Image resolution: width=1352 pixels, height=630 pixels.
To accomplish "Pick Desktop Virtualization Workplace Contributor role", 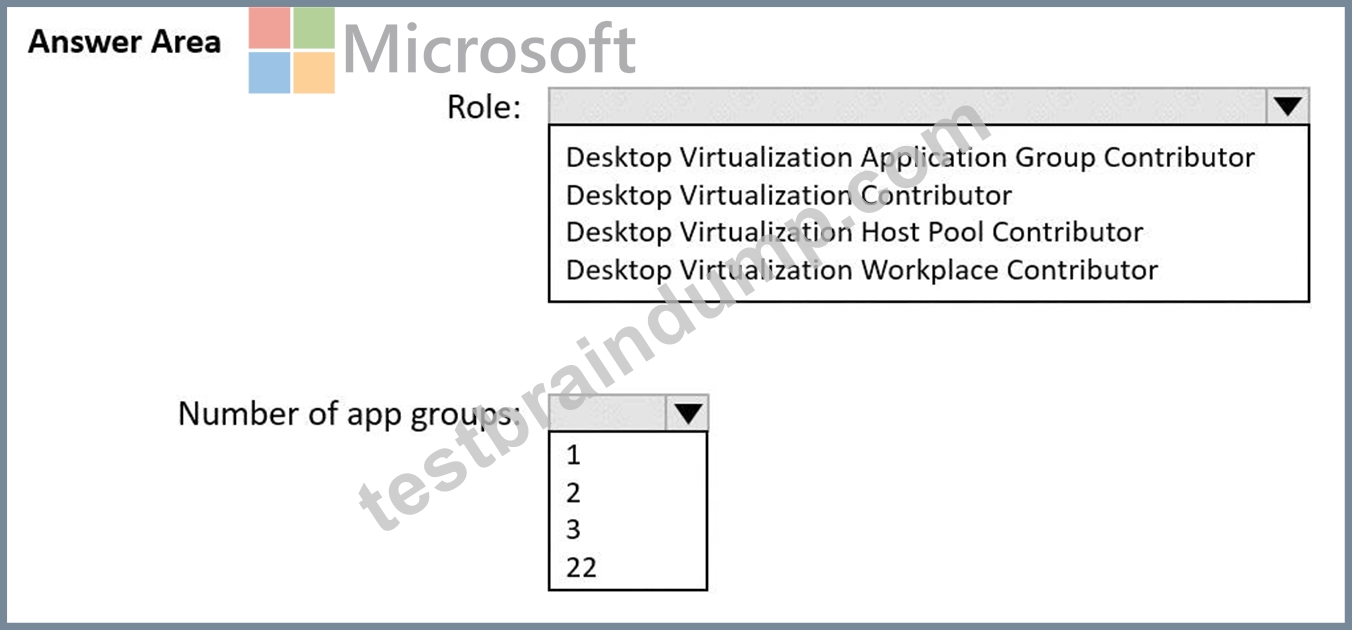I will point(862,270).
